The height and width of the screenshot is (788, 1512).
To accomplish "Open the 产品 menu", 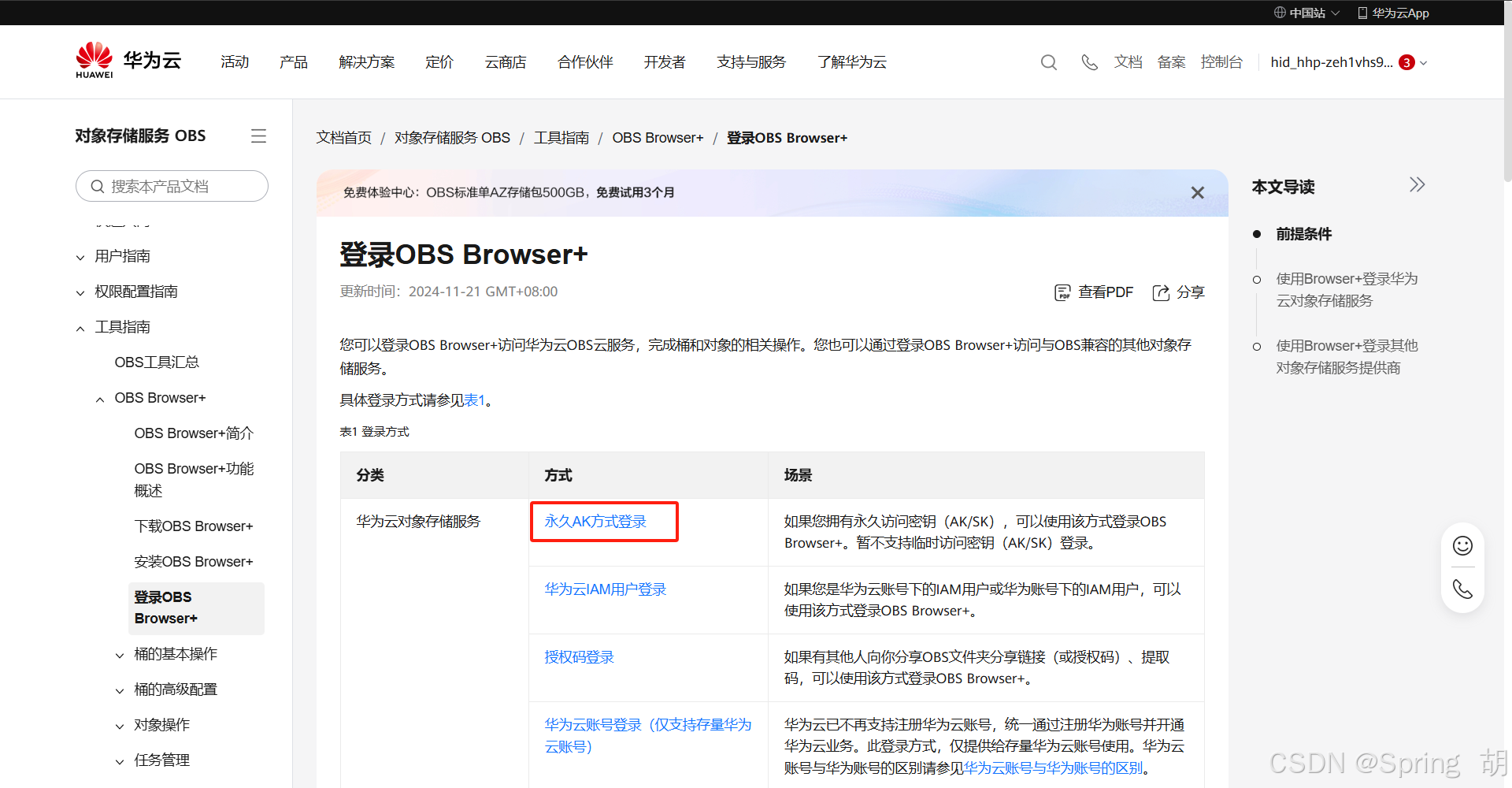I will pos(294,62).
